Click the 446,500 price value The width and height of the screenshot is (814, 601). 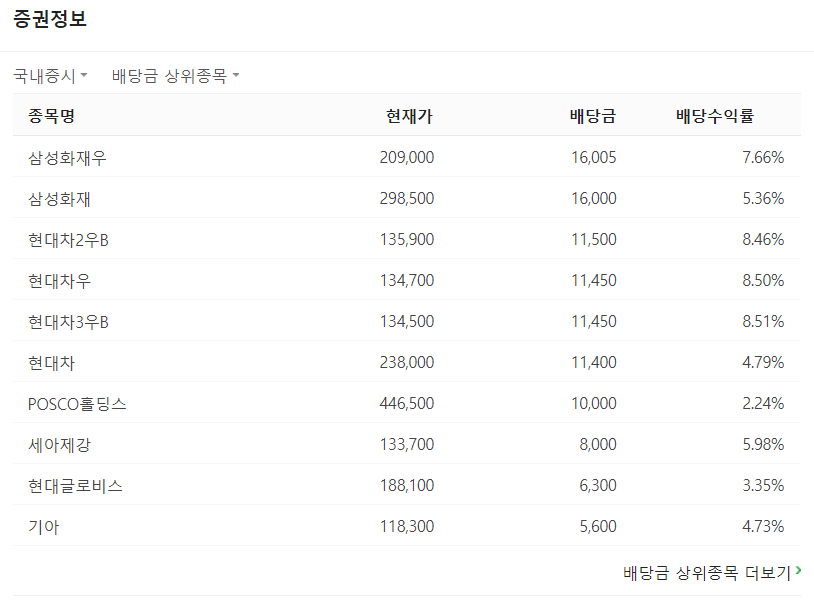[x=406, y=403]
